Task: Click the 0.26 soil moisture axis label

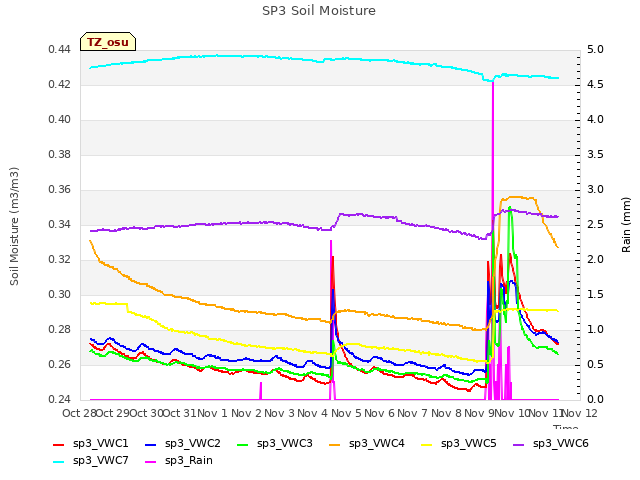Action: coord(59,365)
